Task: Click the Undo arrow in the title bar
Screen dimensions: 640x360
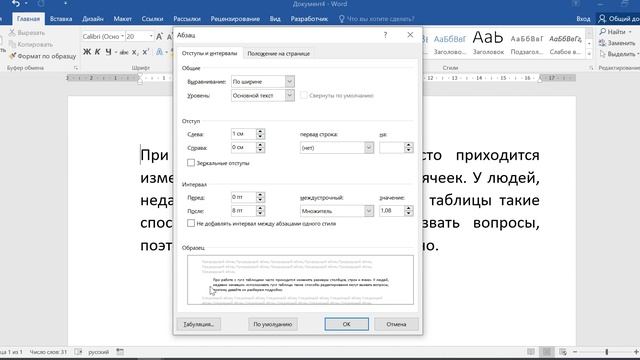Action: 16,4
